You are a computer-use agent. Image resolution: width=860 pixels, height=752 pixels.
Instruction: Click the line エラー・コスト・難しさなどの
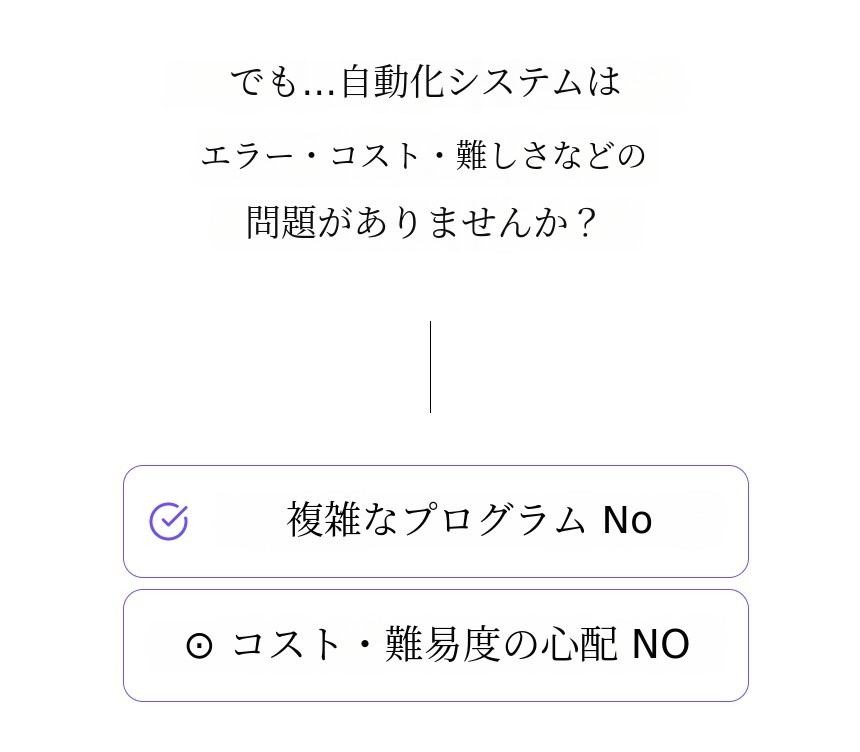pyautogui.click(x=423, y=156)
